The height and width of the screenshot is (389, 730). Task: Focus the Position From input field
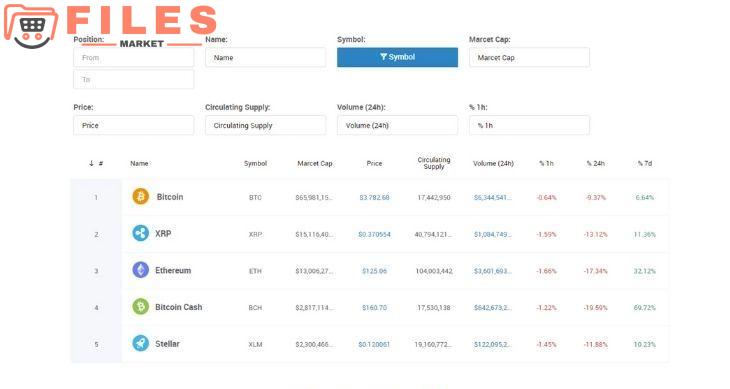[x=134, y=57]
